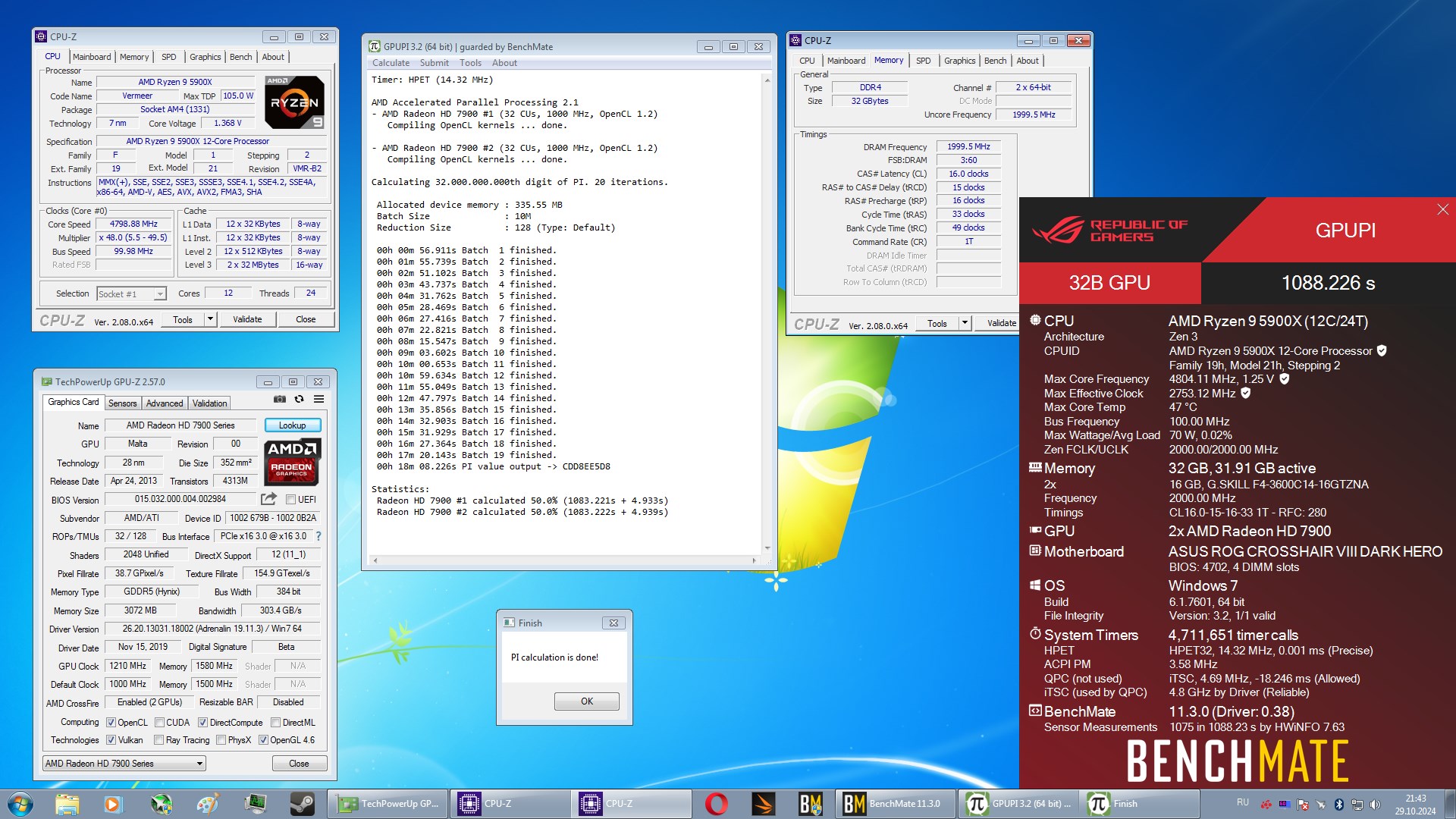The image size is (1456, 819).
Task: Switch to the Sensors tab in GPU-Z
Action: point(122,403)
